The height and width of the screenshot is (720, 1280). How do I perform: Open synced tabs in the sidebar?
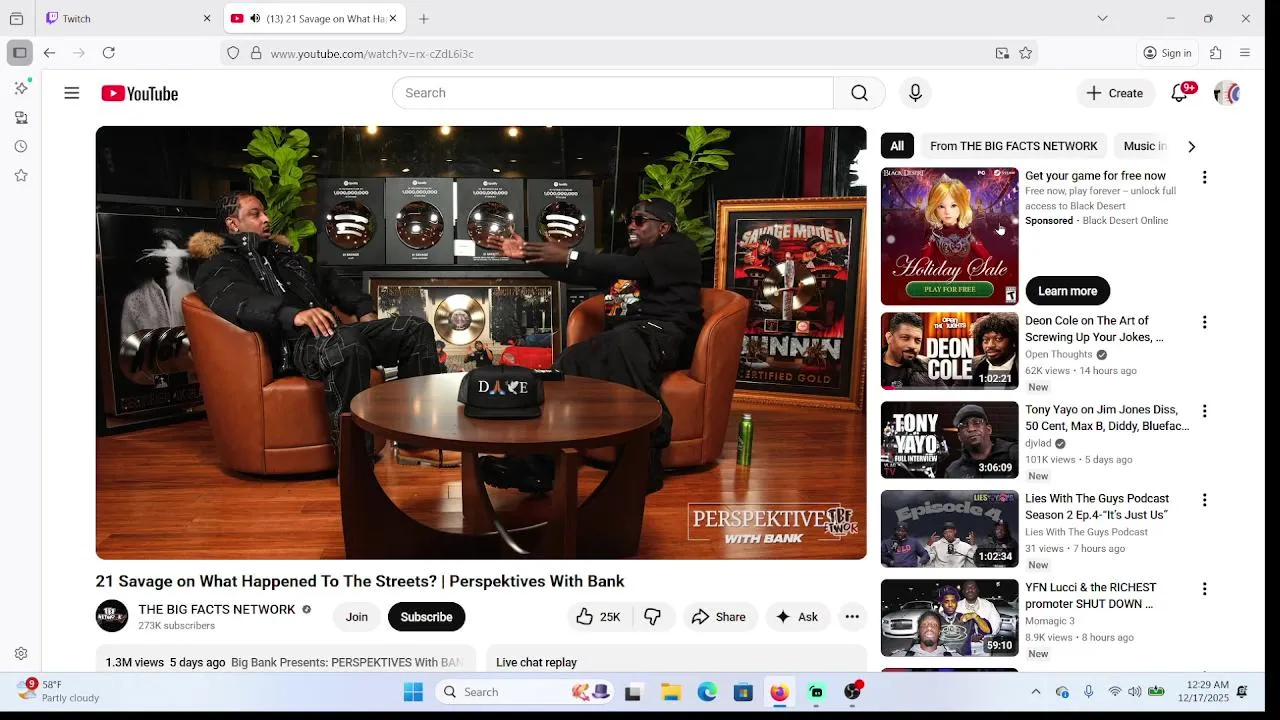tap(21, 117)
